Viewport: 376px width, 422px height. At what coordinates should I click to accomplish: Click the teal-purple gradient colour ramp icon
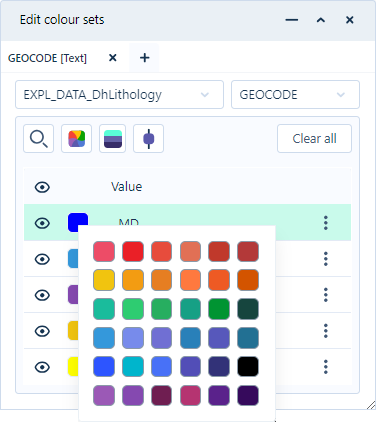point(113,139)
